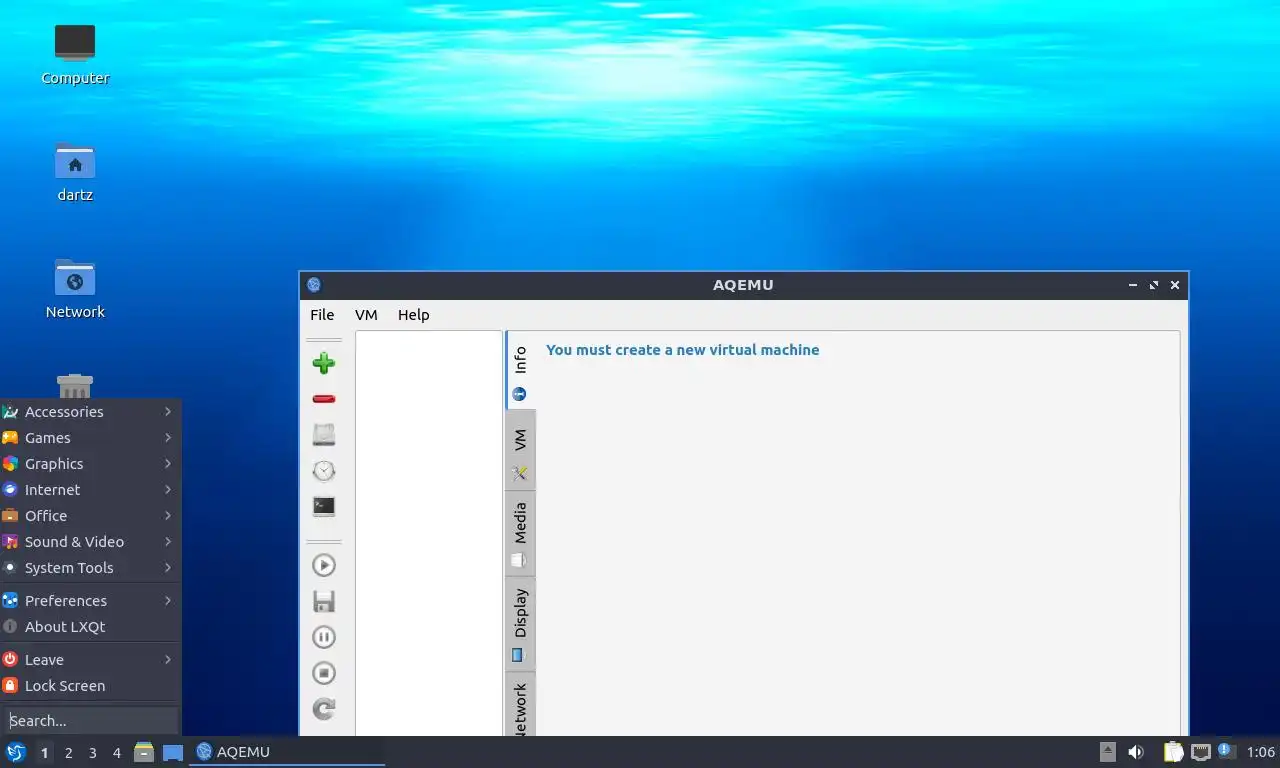Screen dimensions: 1280x768
Task: Click the LXQt start menu button
Action: (16, 752)
